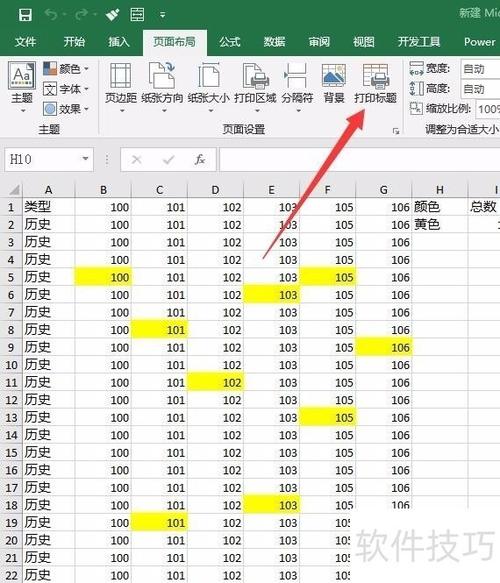Click the select-all corner triangle
This screenshot has height=583, width=500.
[x=14, y=190]
